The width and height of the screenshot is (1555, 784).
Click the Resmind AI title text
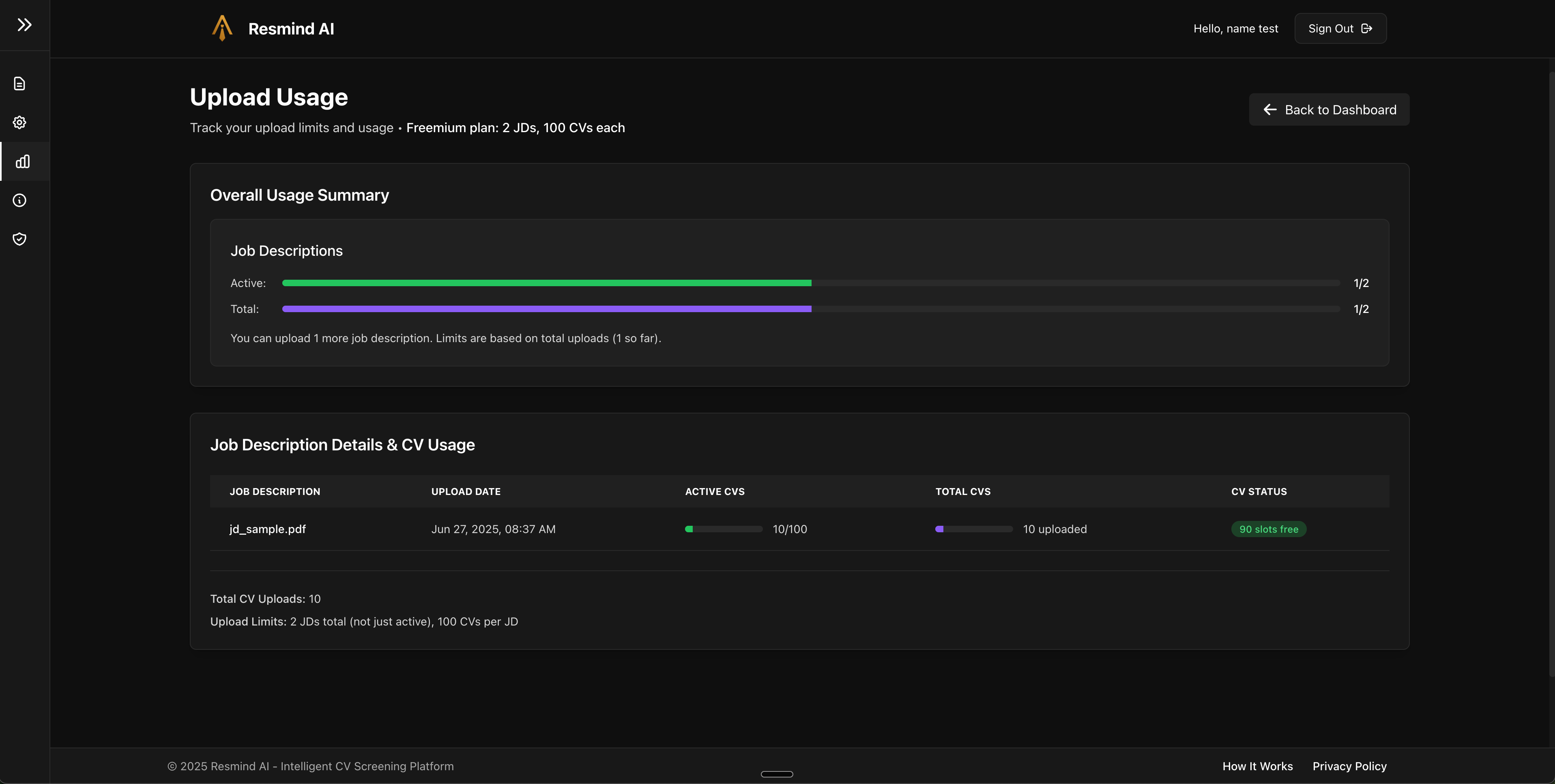pyautogui.click(x=291, y=28)
